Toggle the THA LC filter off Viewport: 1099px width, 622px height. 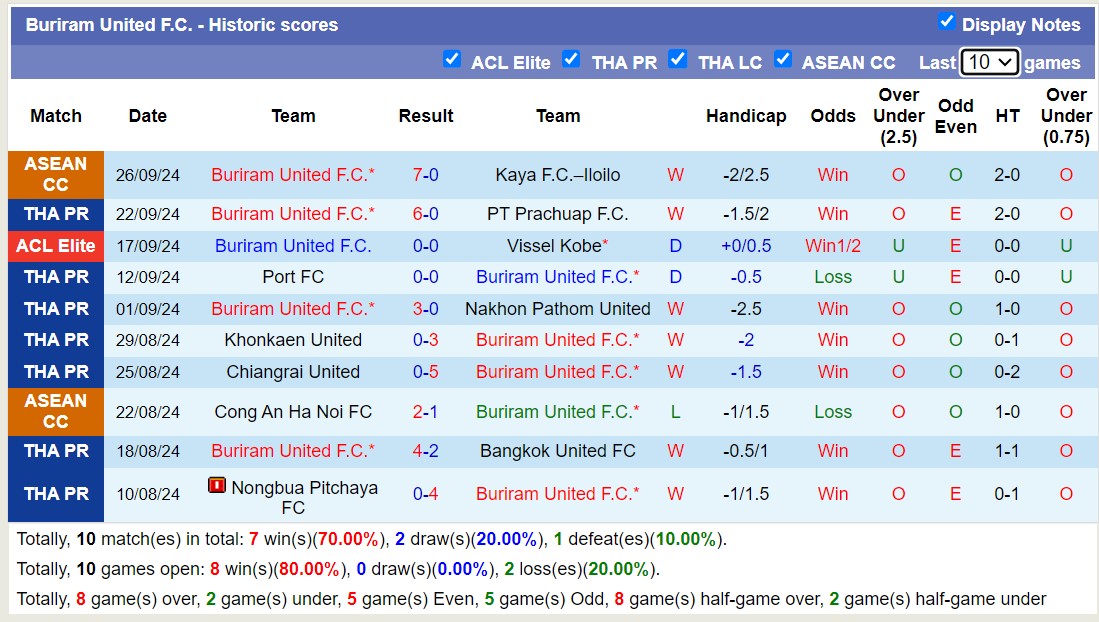[x=678, y=60]
